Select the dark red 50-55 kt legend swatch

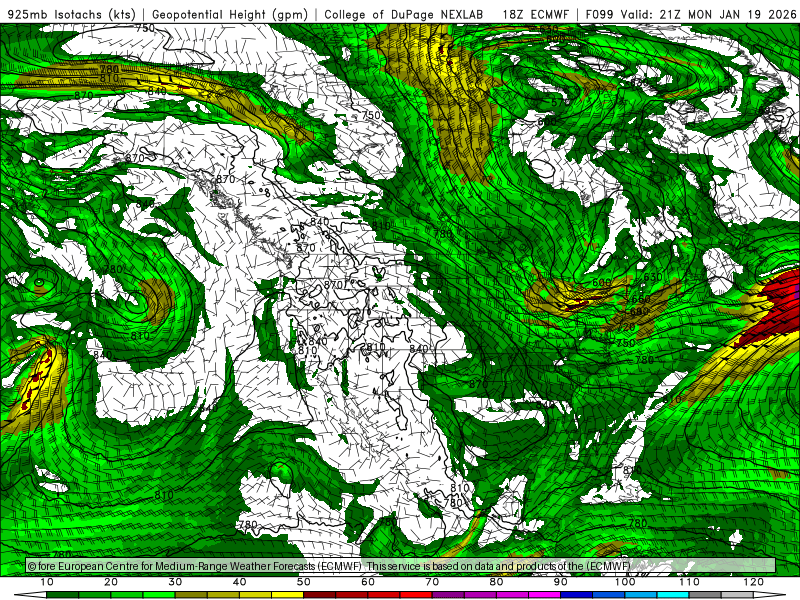point(319,595)
